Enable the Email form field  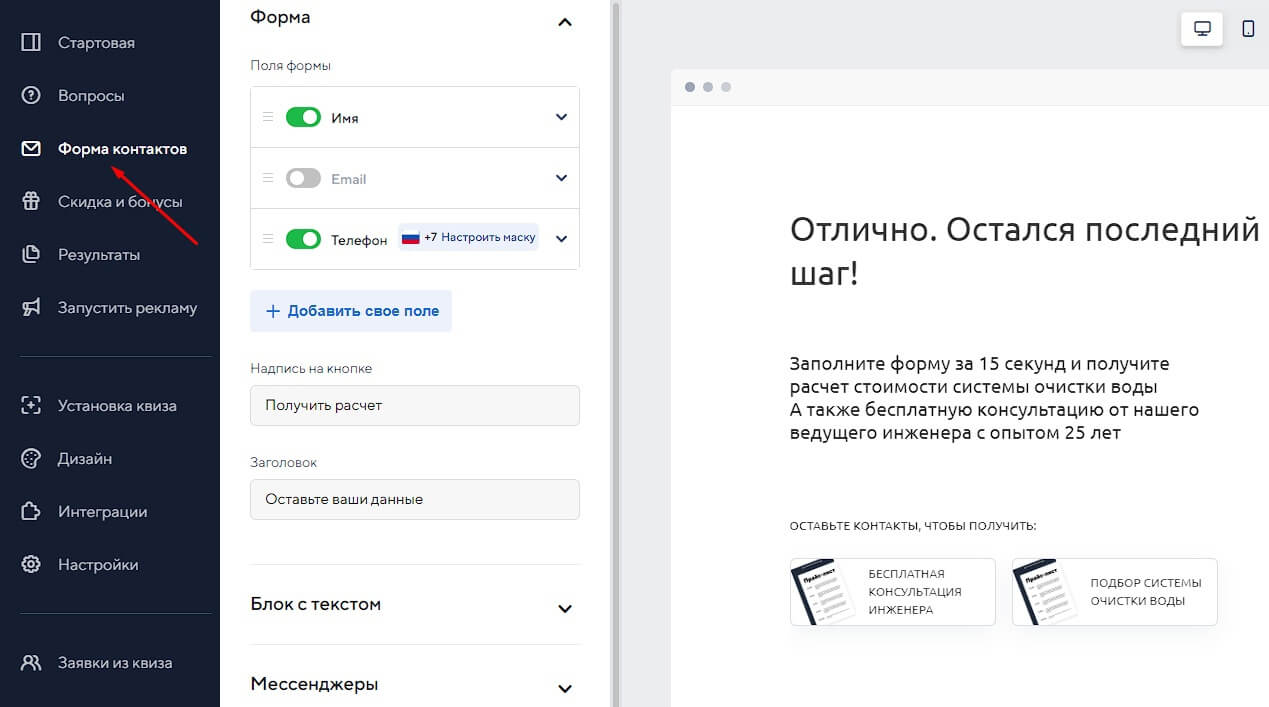point(303,178)
